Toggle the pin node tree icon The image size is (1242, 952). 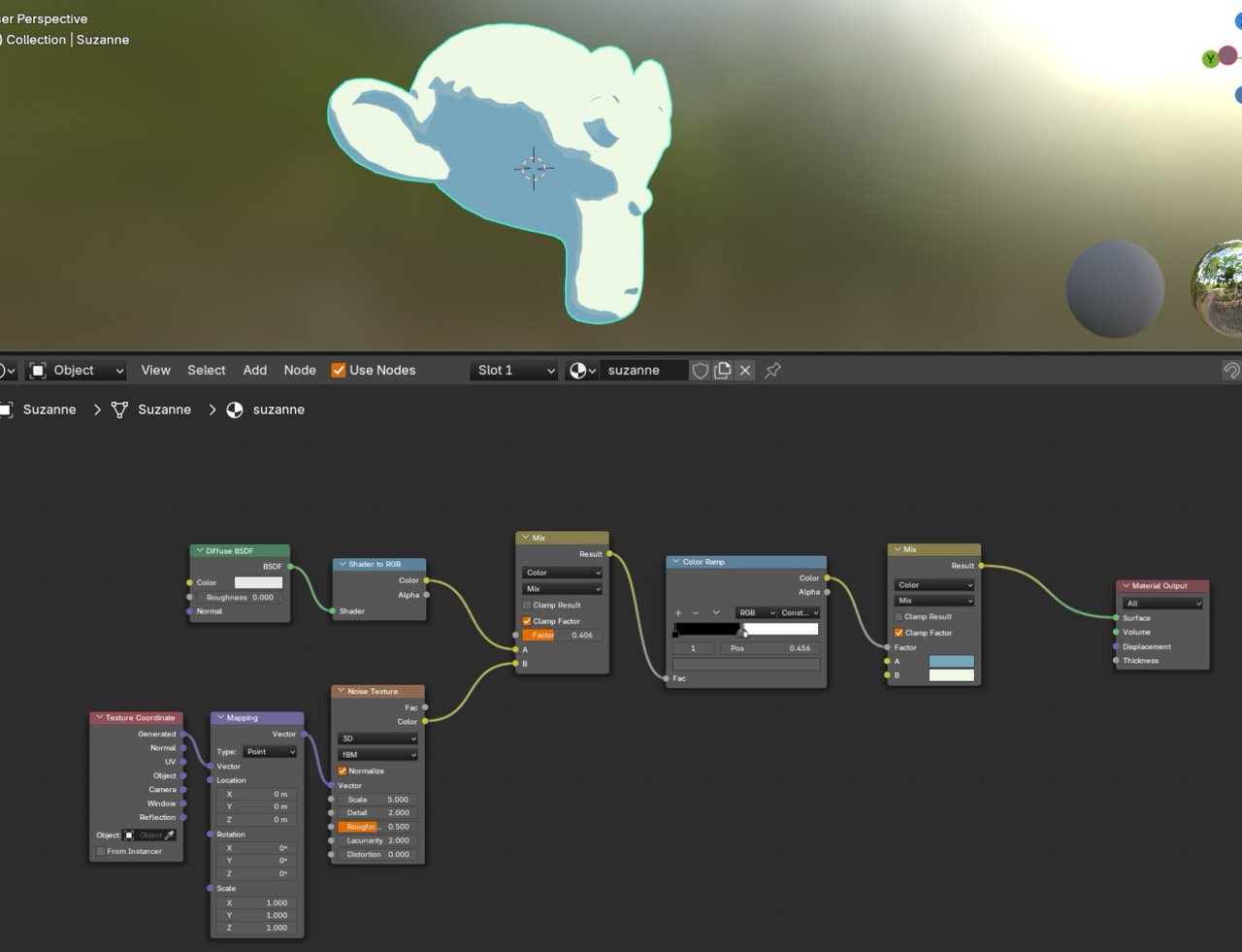click(x=773, y=370)
